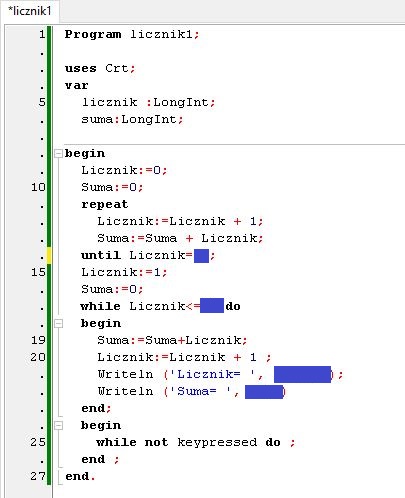The width and height of the screenshot is (405, 498).
Task: Click the 'Licznik:=Licznik + 1;' line inside repeat
Action: click(x=180, y=221)
